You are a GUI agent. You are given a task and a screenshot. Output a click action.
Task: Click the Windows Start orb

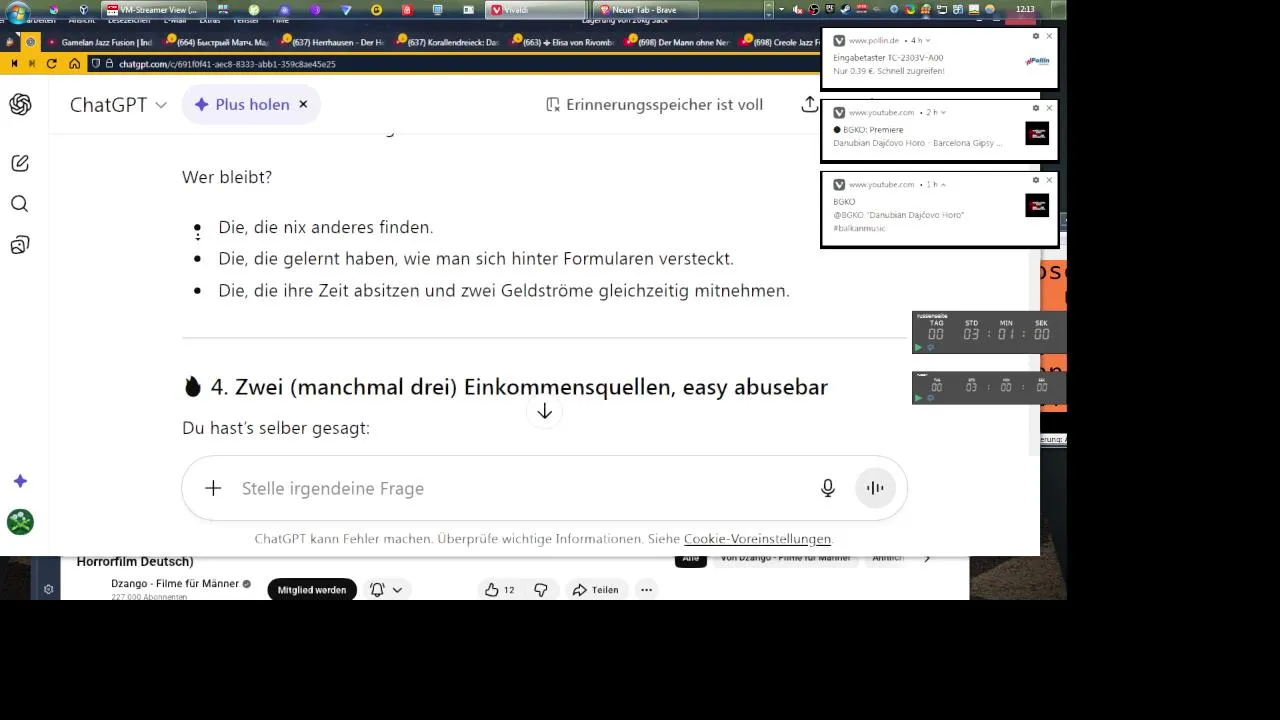17,13
